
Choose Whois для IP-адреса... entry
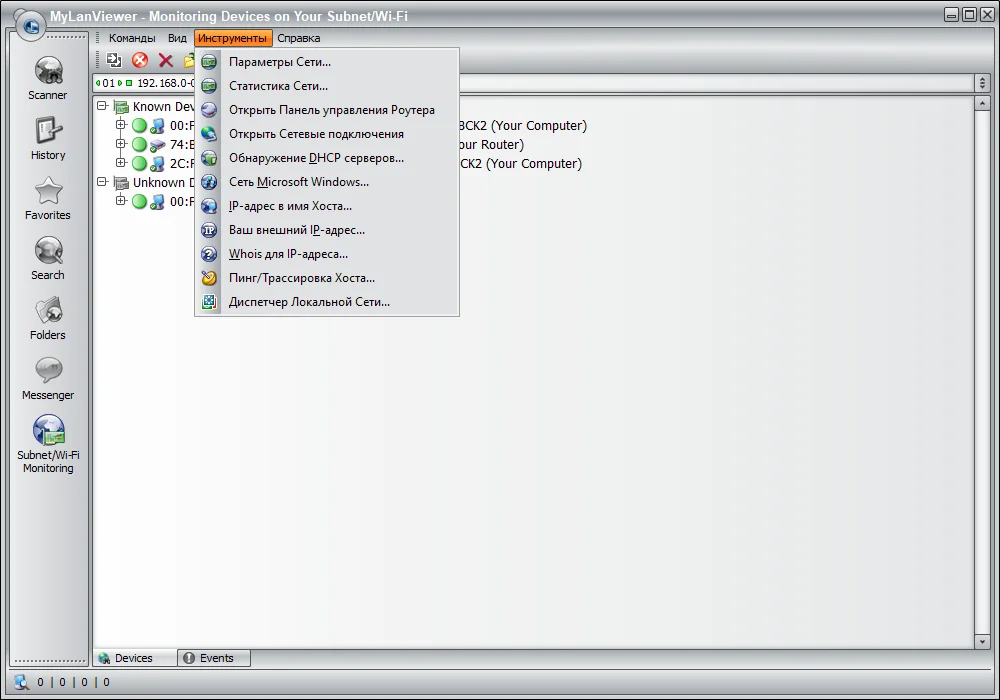tap(327, 254)
